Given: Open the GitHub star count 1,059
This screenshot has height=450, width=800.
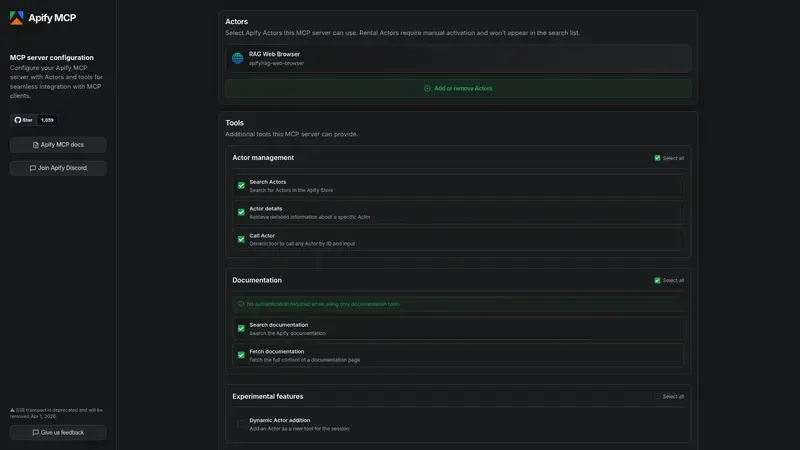Looking at the screenshot, I should (x=47, y=120).
